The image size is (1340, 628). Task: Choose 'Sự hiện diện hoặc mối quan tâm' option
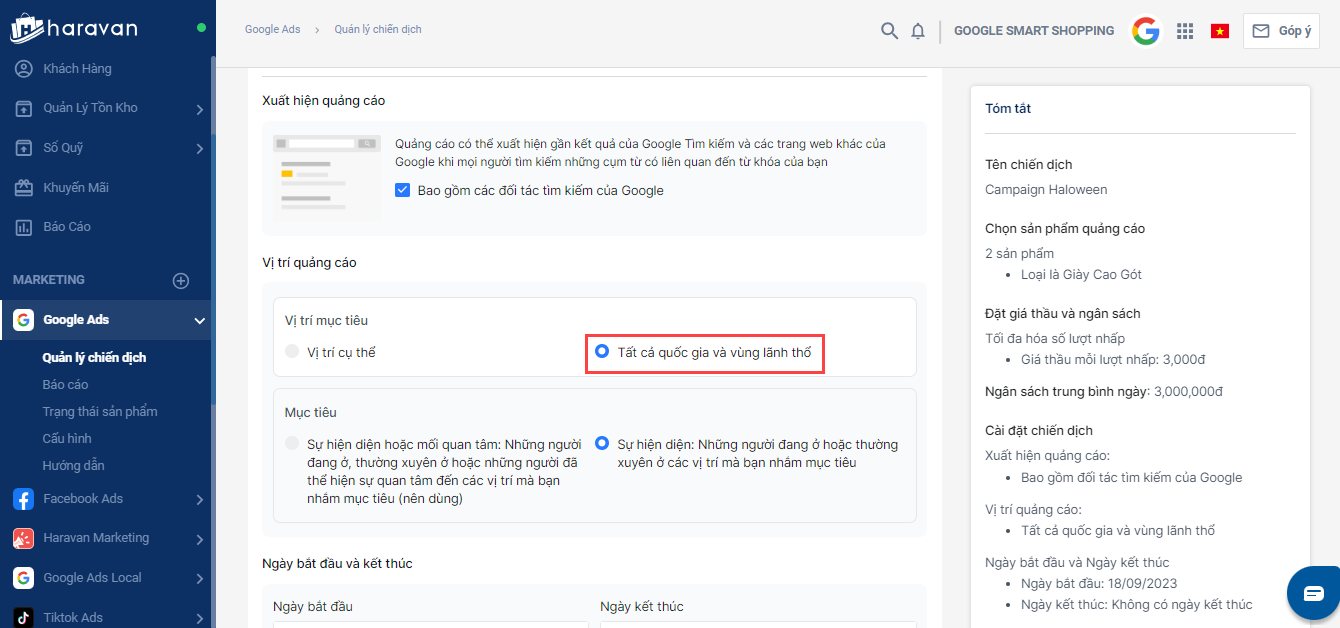[x=292, y=444]
